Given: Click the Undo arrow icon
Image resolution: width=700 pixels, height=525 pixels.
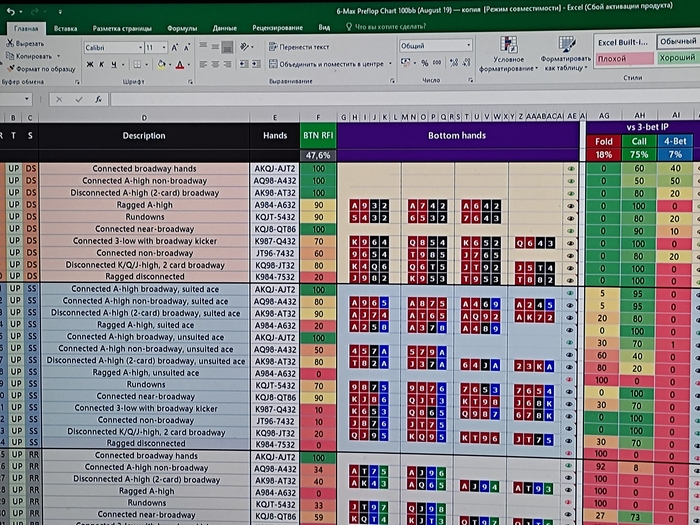Looking at the screenshot, I should 11,12.
